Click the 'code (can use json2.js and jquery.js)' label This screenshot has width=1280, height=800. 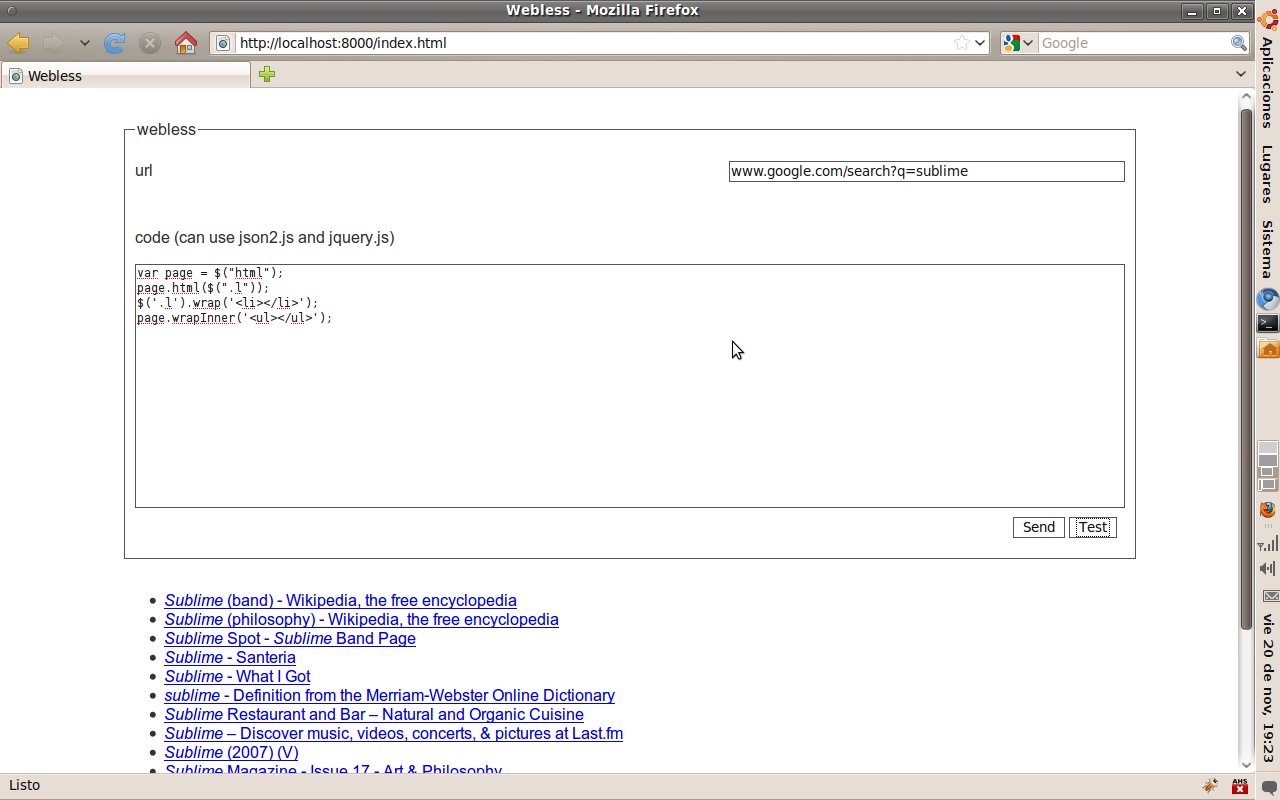(265, 238)
